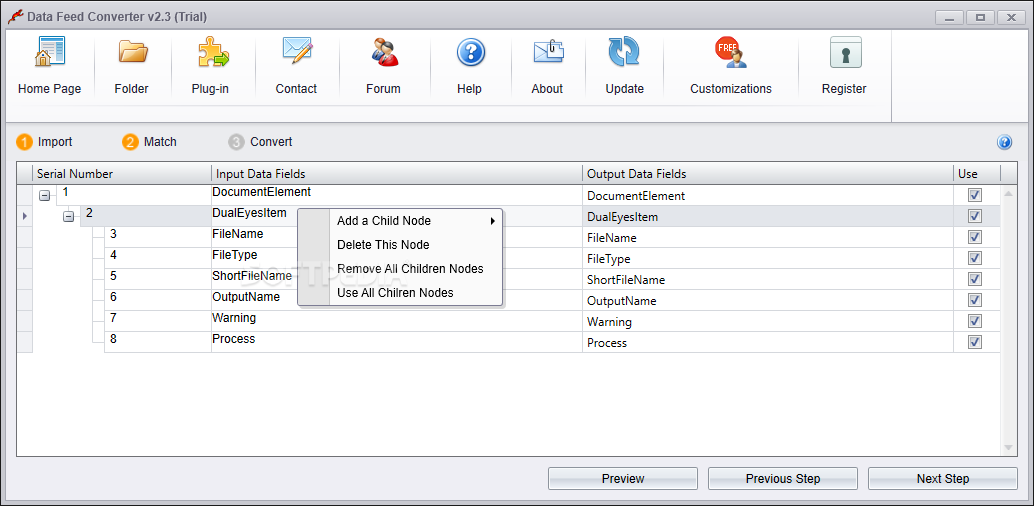Image resolution: width=1034 pixels, height=506 pixels.
Task: Uncheck Use for DocumentElement row
Action: [x=975, y=195]
